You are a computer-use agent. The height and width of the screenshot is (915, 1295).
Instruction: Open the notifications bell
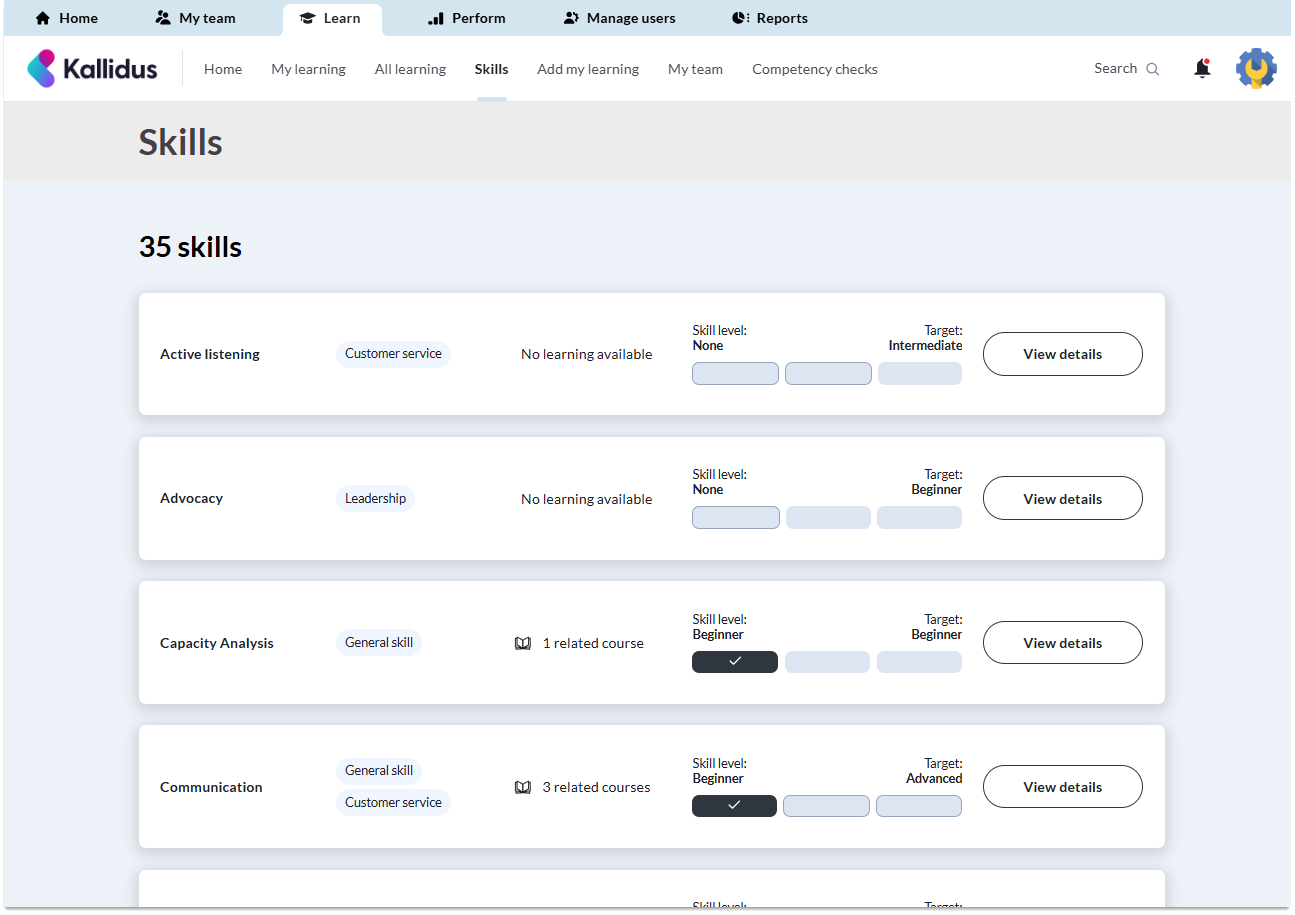pos(1202,69)
